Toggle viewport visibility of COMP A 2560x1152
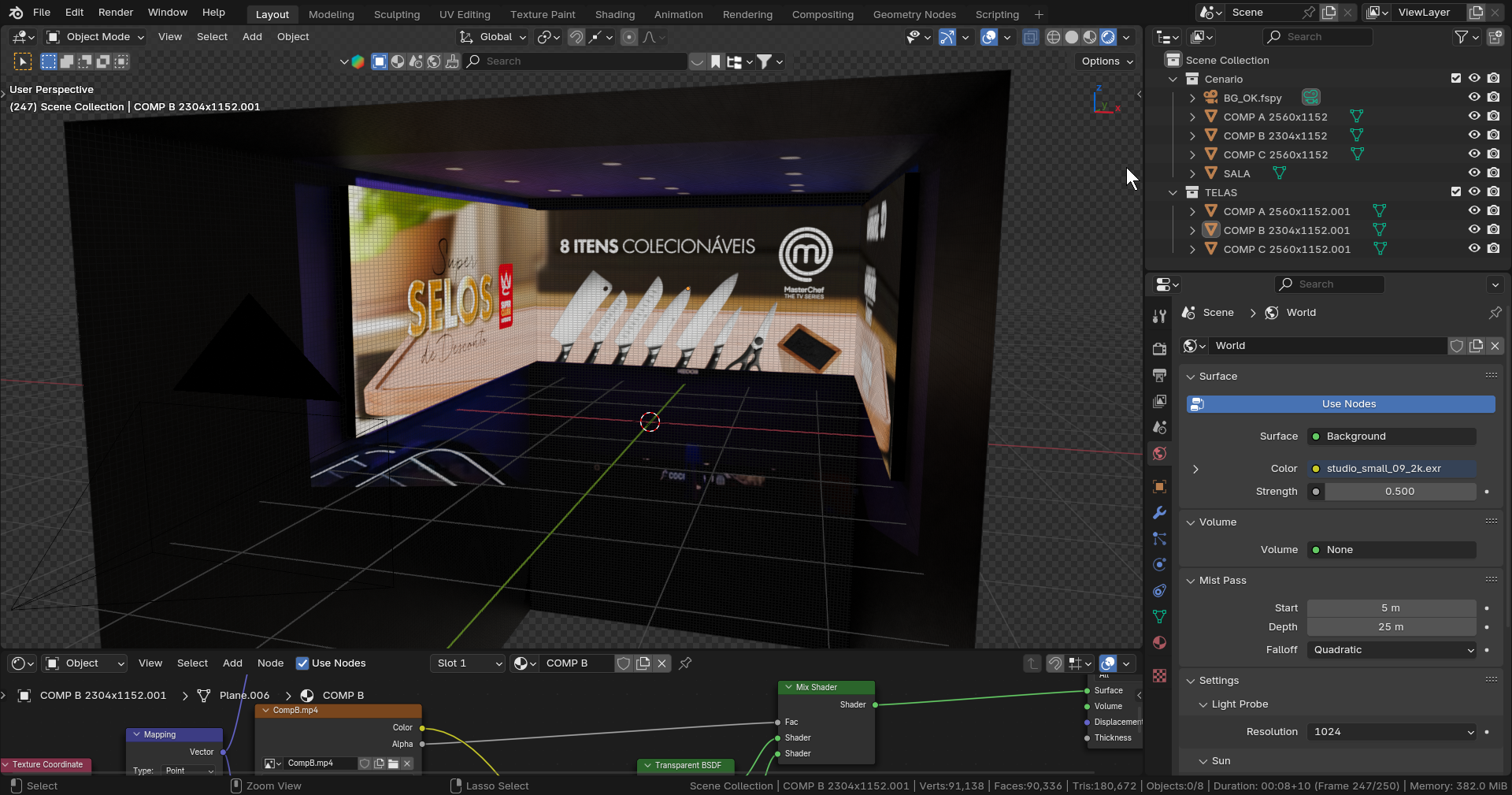The width and height of the screenshot is (1512, 795). (x=1474, y=117)
